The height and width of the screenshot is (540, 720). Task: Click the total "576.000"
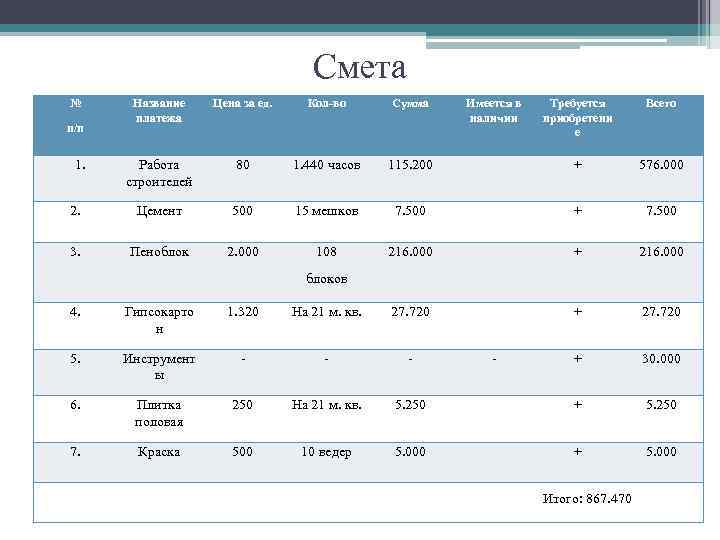click(661, 165)
